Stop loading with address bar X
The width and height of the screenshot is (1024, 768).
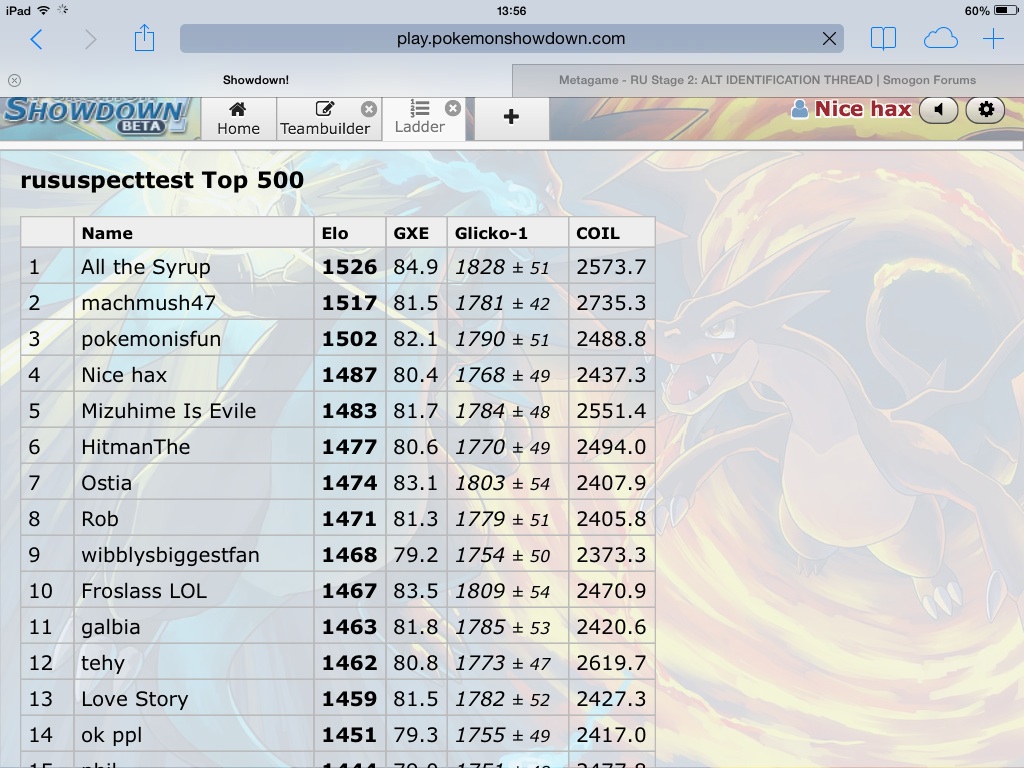tap(829, 39)
